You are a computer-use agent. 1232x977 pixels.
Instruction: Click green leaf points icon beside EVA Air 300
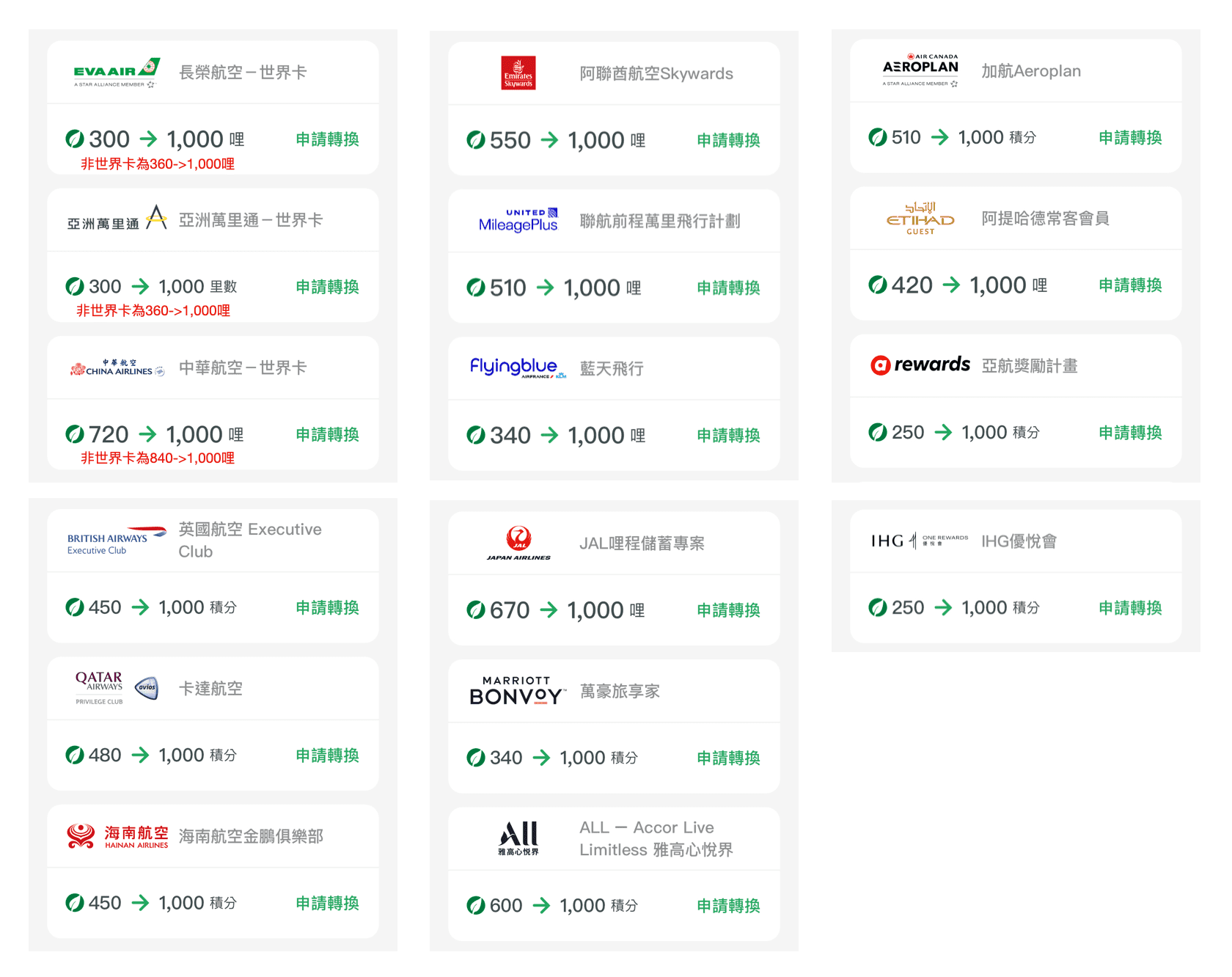[75, 139]
